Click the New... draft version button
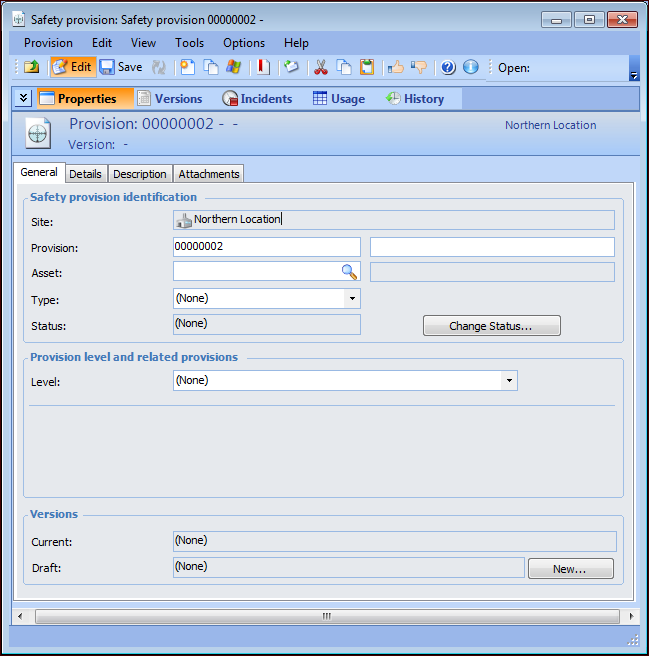The width and height of the screenshot is (649, 656). pyautogui.click(x=571, y=569)
